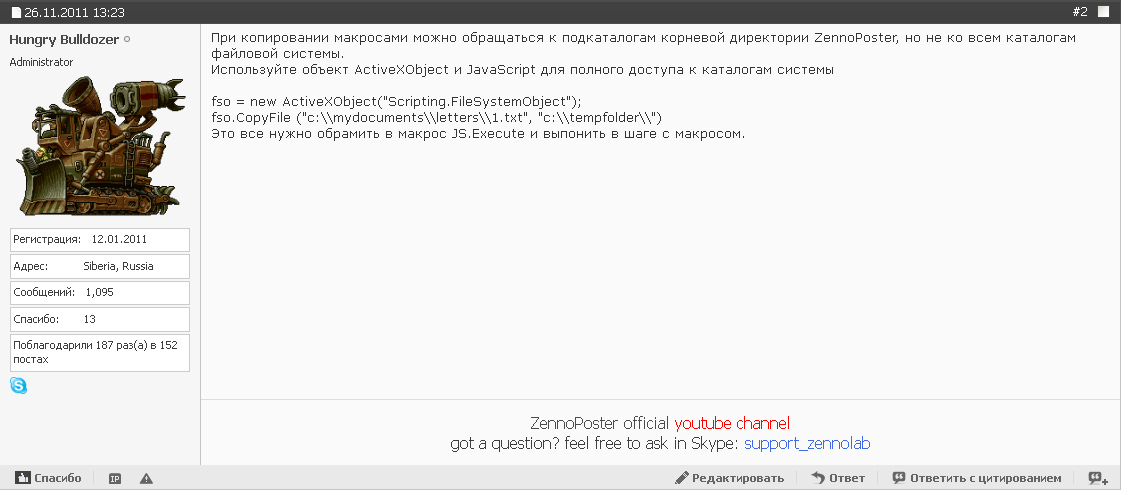The height and width of the screenshot is (495, 1131).
Task: Click the bulldozer avatar image
Action: pyautogui.click(x=98, y=148)
